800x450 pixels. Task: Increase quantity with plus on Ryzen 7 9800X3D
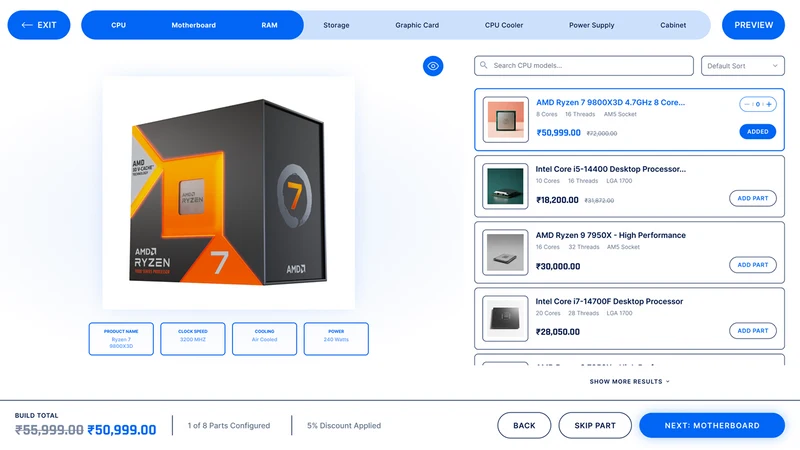point(769,104)
